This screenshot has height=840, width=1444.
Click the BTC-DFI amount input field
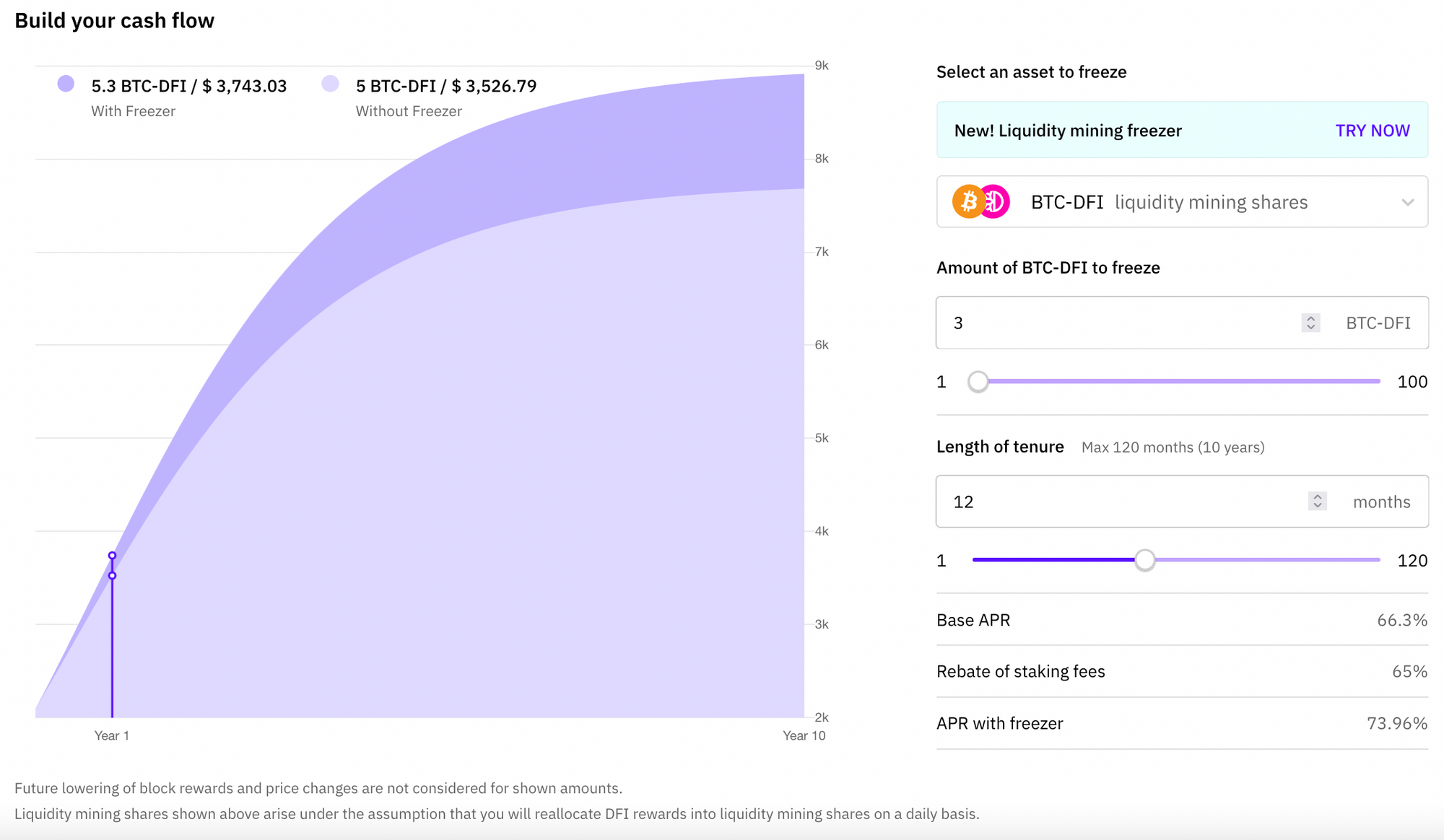pyautogui.click(x=1119, y=323)
